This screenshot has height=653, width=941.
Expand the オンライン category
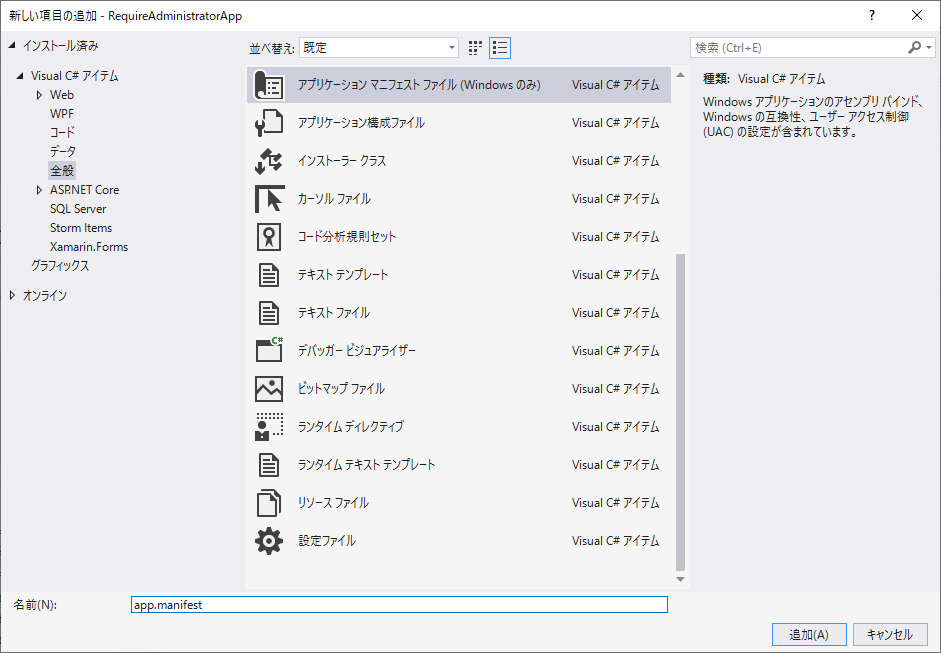tap(13, 296)
